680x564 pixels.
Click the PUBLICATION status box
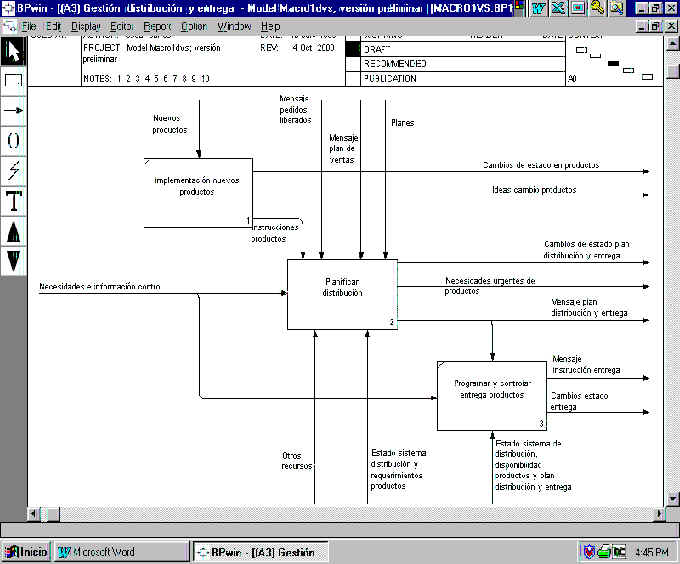(353, 78)
